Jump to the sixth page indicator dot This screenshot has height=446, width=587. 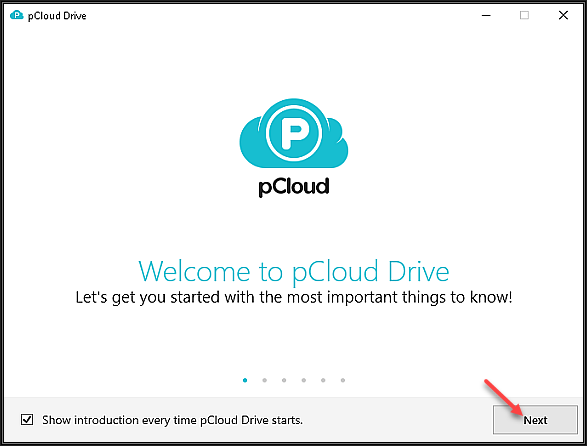coord(343,380)
